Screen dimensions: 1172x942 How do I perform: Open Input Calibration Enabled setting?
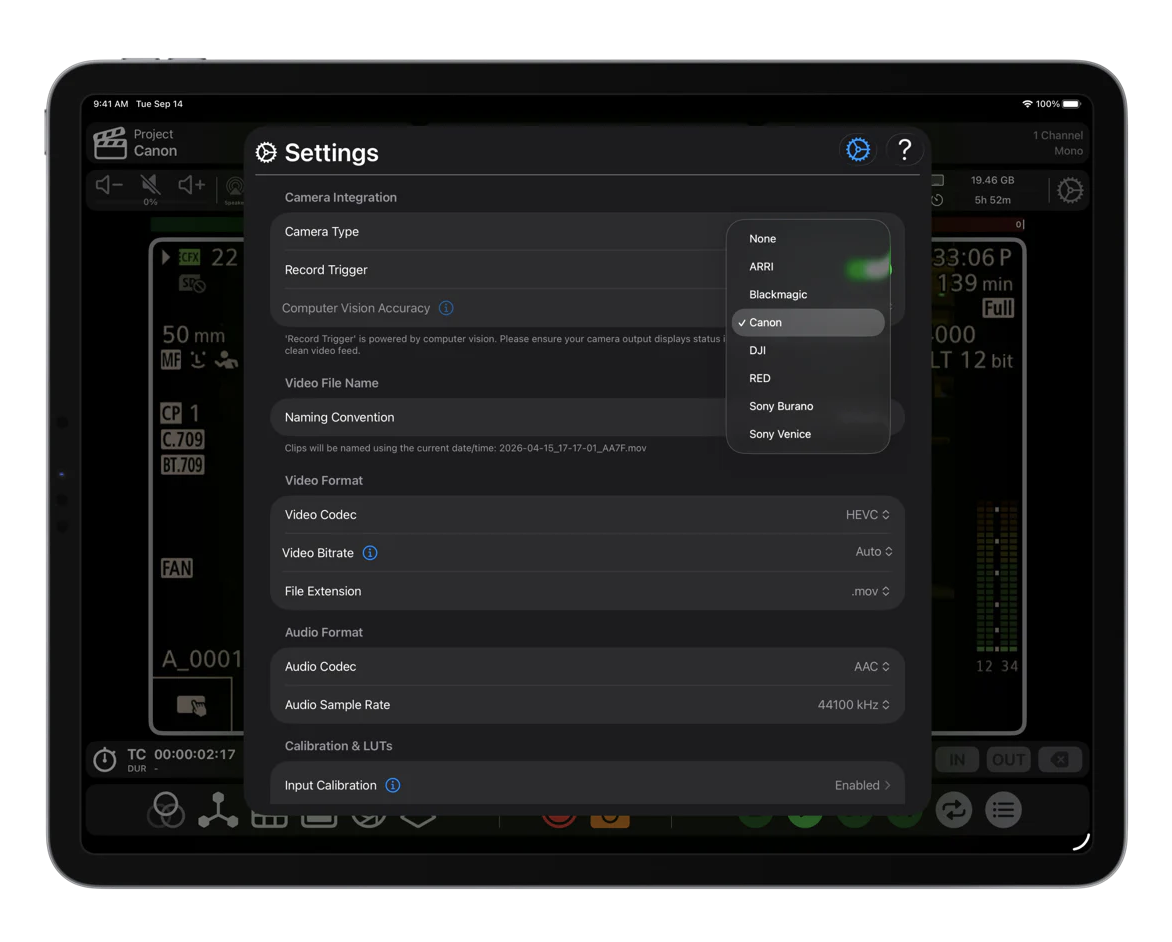click(862, 786)
